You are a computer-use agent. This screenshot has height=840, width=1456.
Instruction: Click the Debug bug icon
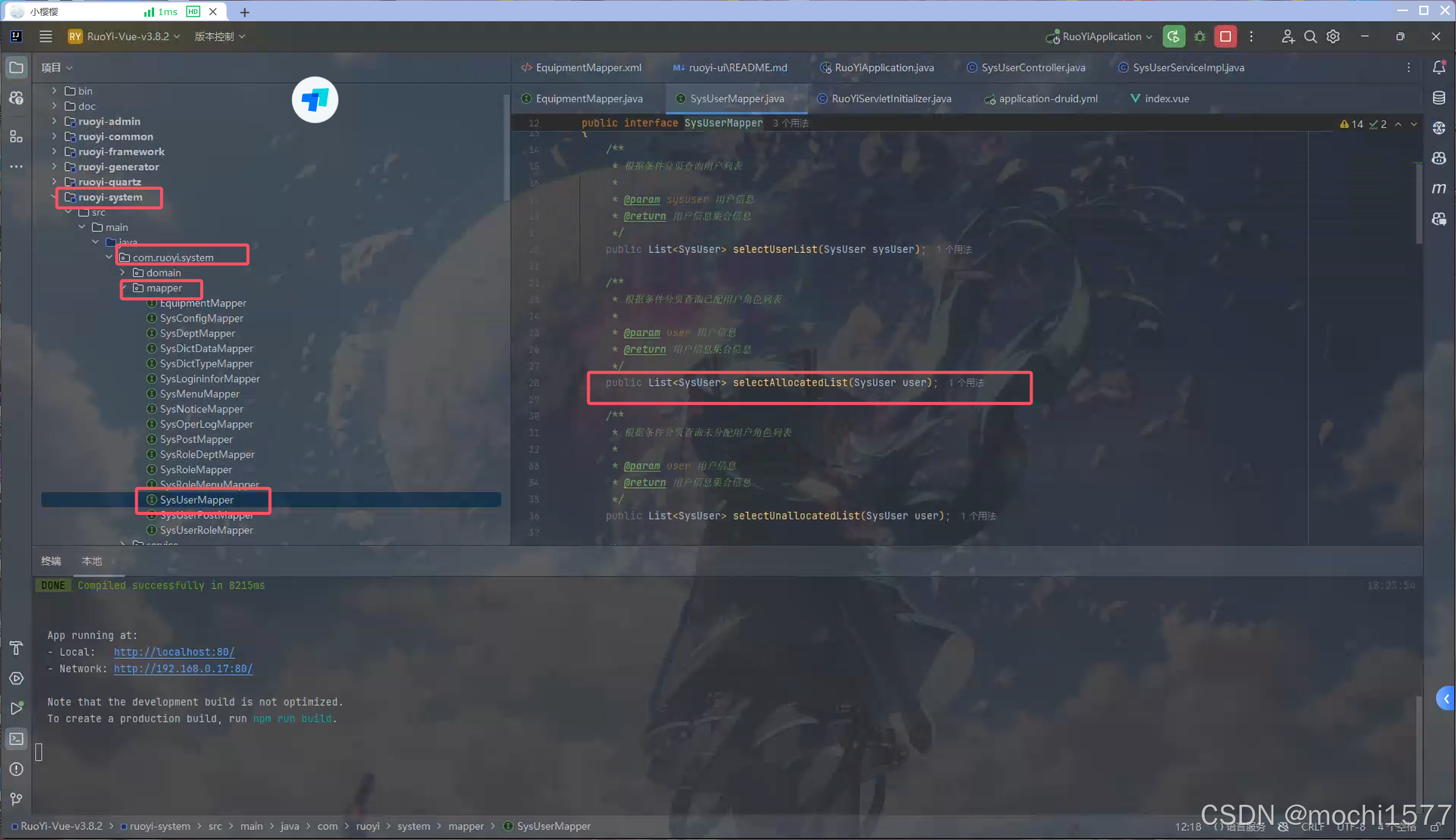coord(1199,36)
